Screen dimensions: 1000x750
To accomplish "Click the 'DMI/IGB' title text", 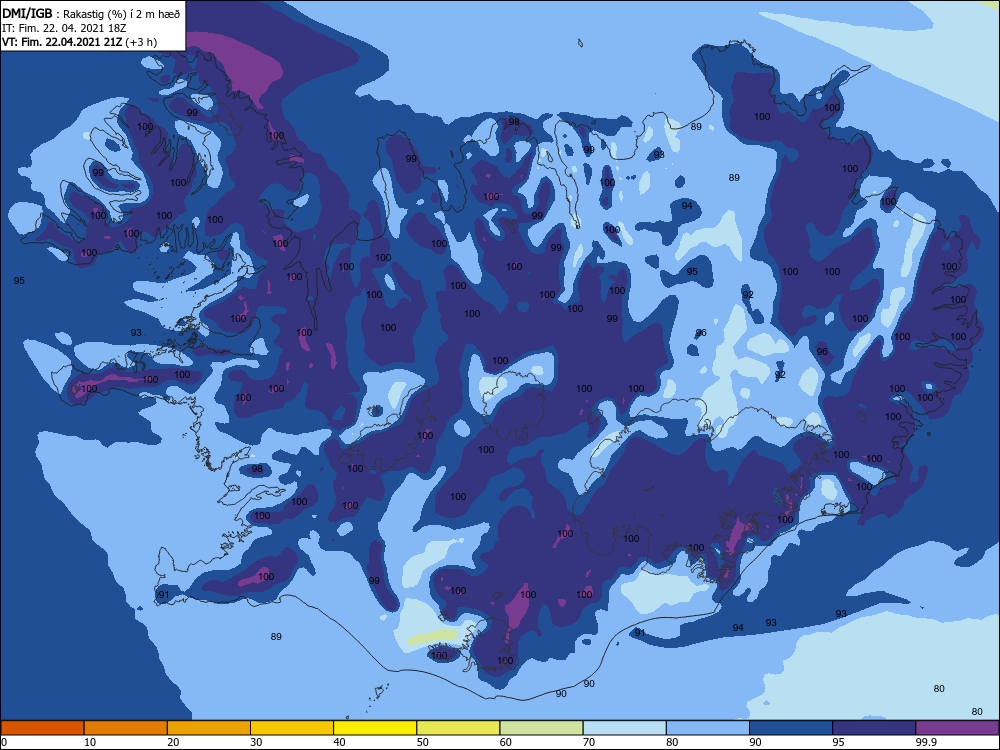I will (x=27, y=13).
